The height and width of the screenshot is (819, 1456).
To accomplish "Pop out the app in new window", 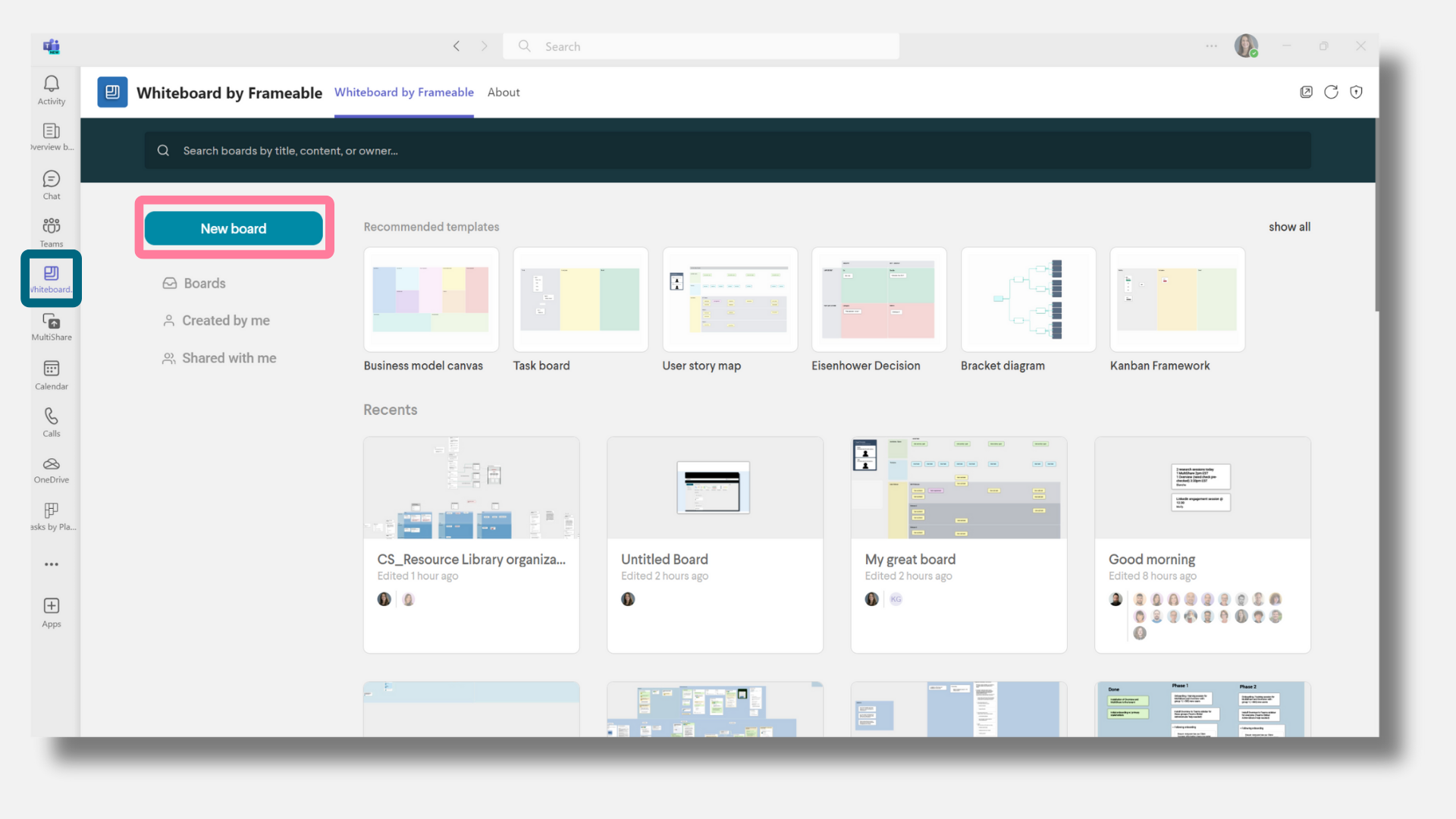I will (x=1306, y=92).
